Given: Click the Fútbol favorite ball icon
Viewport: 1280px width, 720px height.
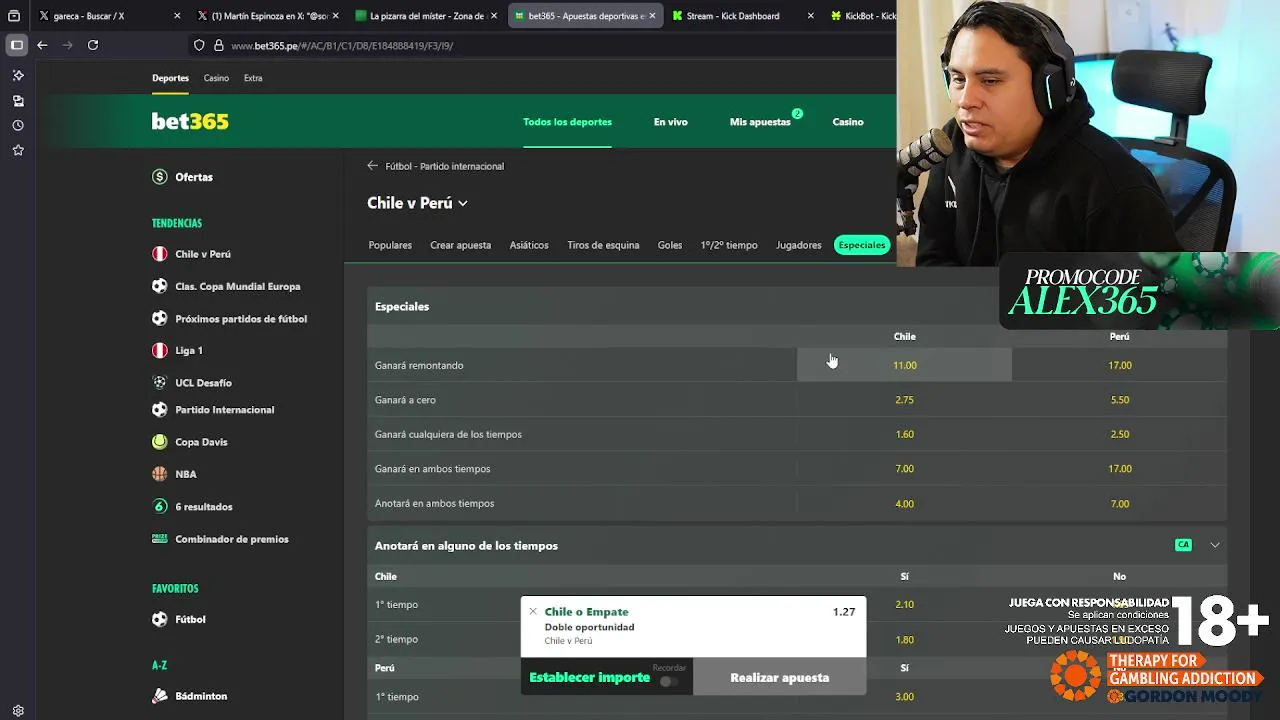Looking at the screenshot, I should [159, 619].
